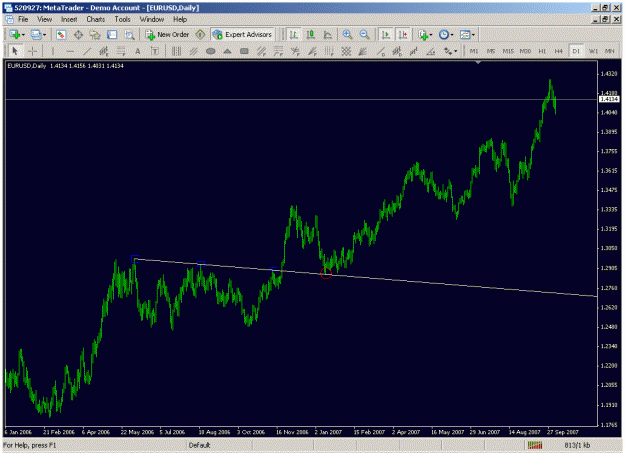This screenshot has height=453, width=625.
Task: Click the 16 Nov 2006 date label
Action: [292, 432]
